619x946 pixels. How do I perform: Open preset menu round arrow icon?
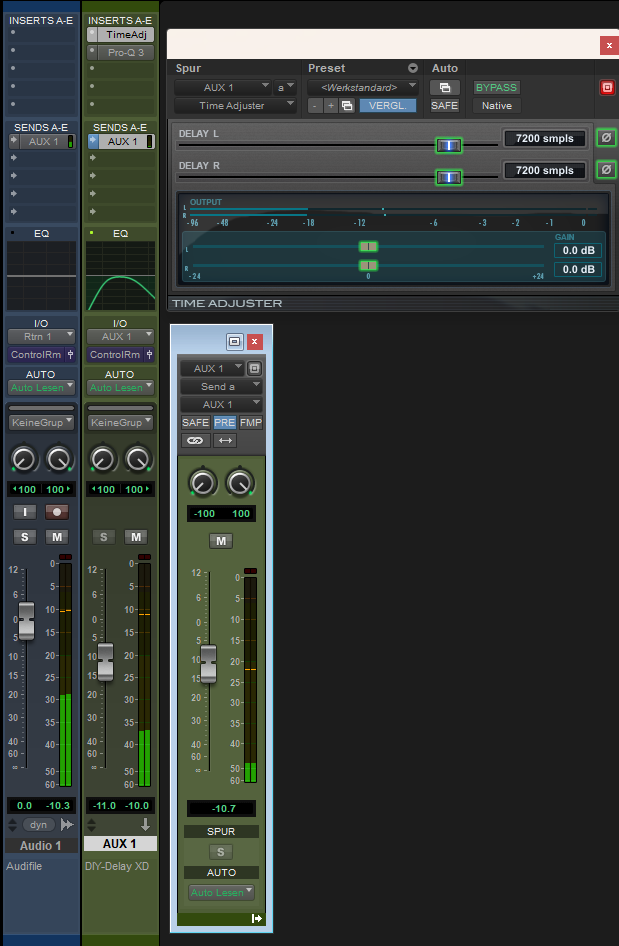point(413,68)
